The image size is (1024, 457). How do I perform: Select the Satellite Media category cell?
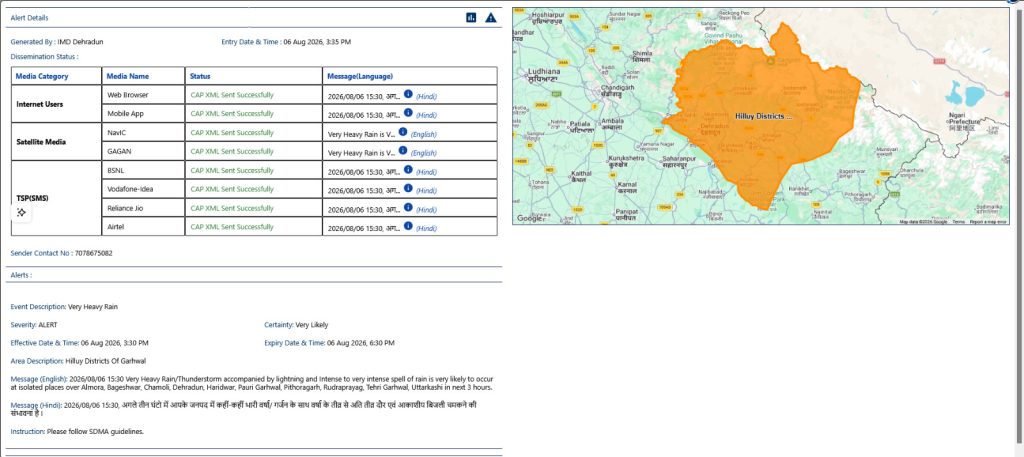coord(56,142)
